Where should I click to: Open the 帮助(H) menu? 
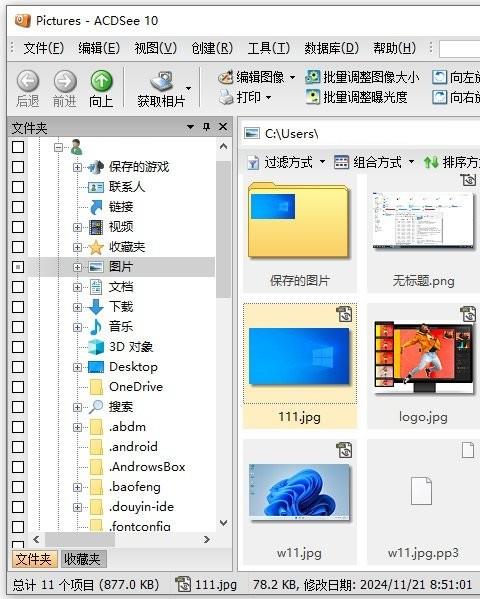(x=394, y=48)
